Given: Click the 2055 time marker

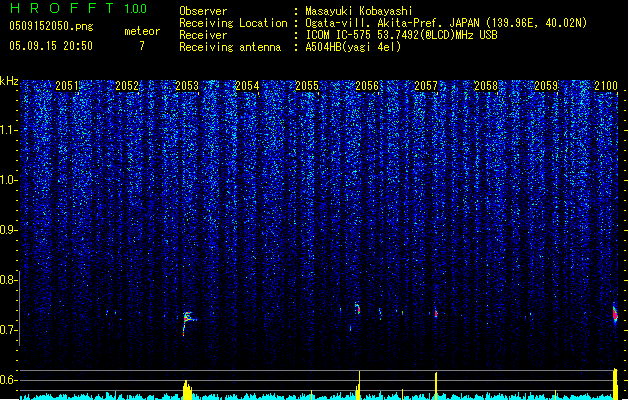Looking at the screenshot, I should (307, 86).
